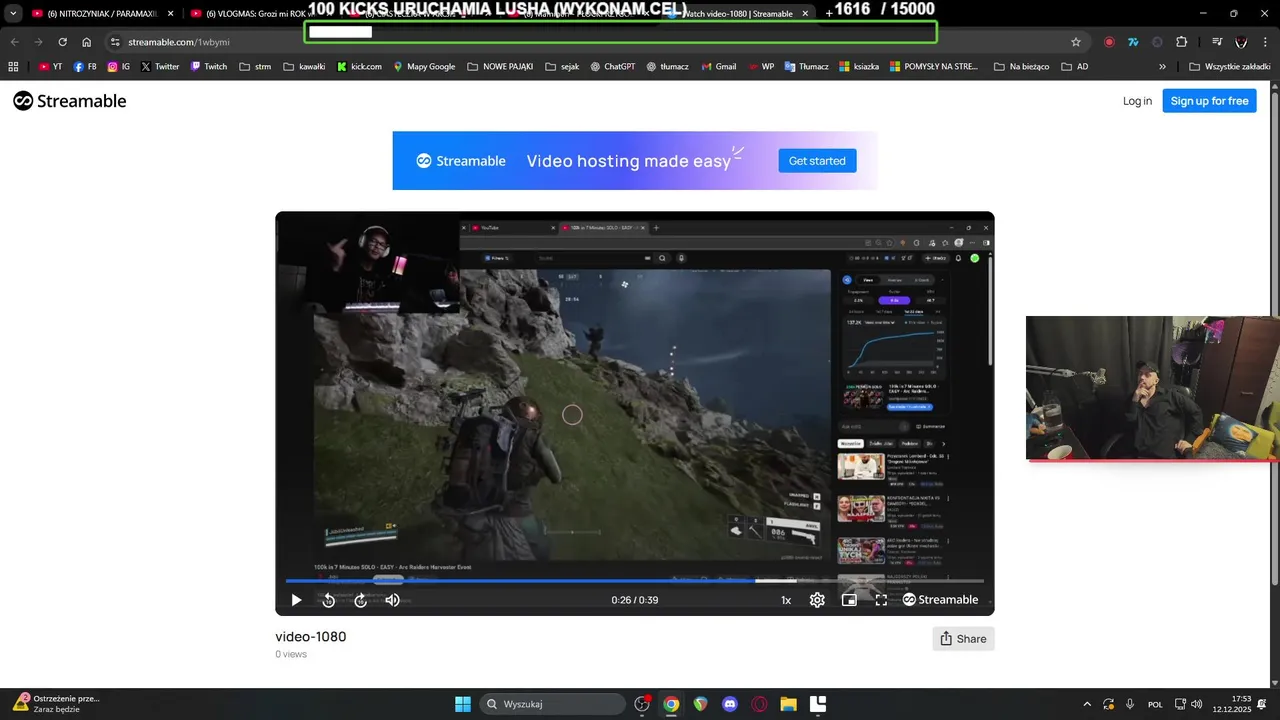This screenshot has height=720, width=1280.
Task: Bookmark this page with the star
Action: click(1076, 42)
